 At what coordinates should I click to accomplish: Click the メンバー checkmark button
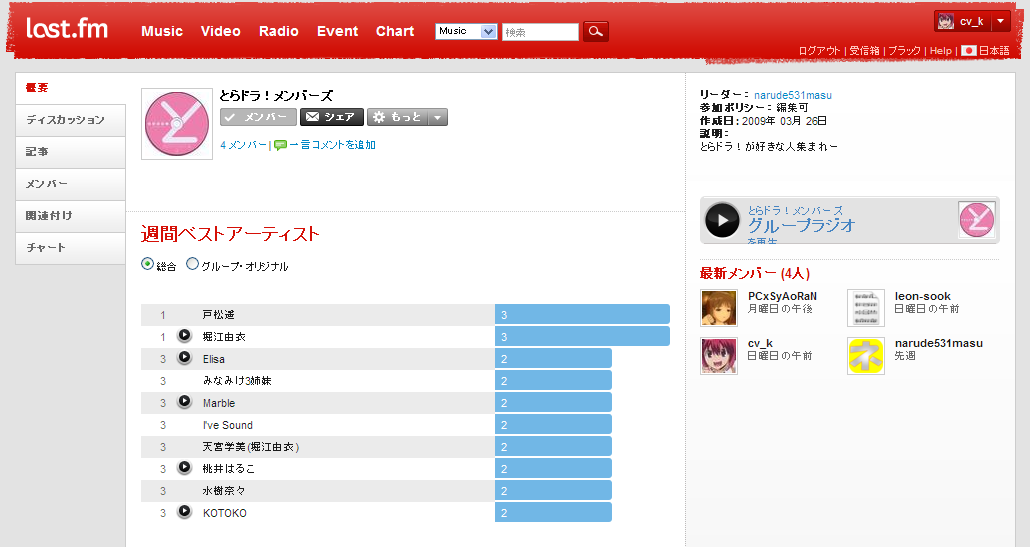258,117
